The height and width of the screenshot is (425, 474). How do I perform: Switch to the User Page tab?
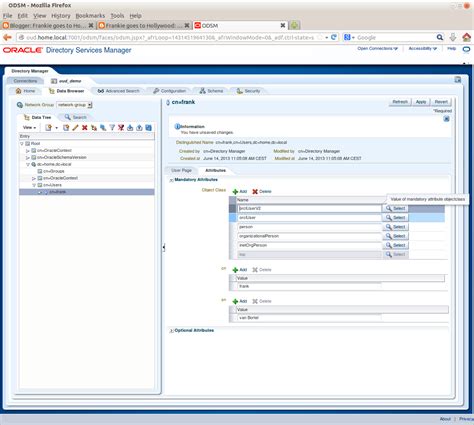[x=181, y=170]
